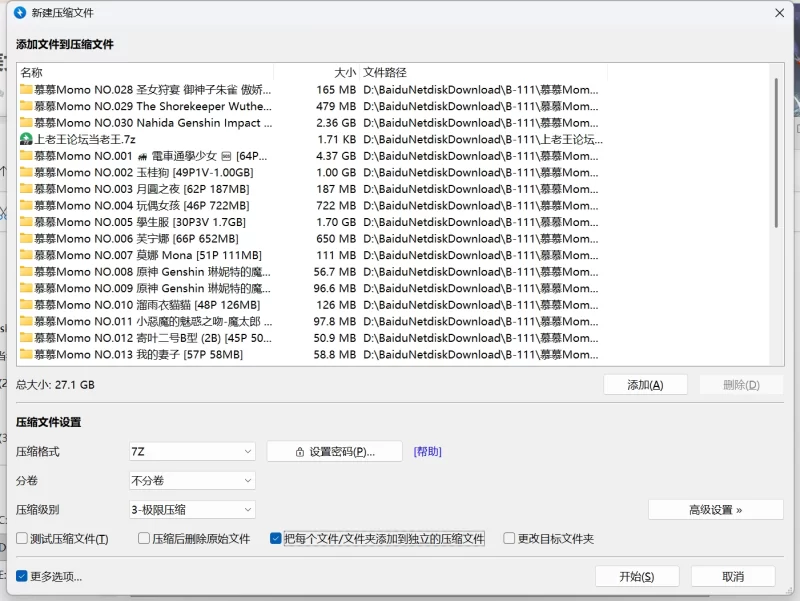This screenshot has width=800, height=601.
Task: Click the 设置密码 button
Action: [334, 452]
